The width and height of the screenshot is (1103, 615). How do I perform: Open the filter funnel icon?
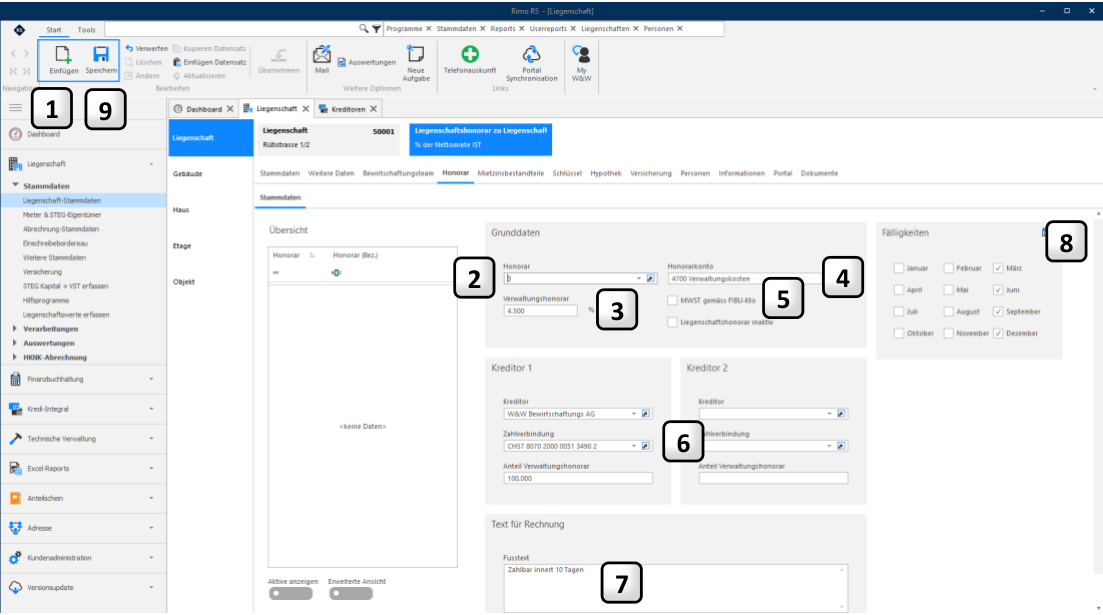pos(376,29)
